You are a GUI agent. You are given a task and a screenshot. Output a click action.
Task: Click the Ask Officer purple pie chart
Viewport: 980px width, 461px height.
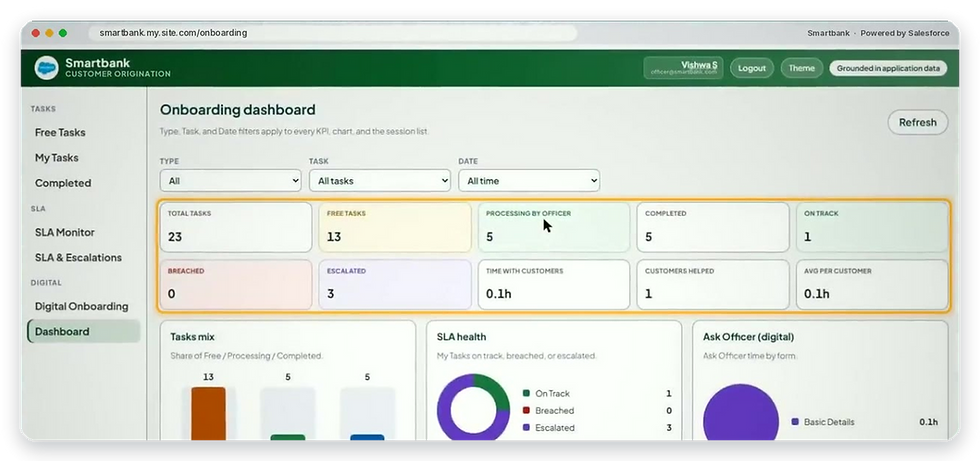(741, 414)
